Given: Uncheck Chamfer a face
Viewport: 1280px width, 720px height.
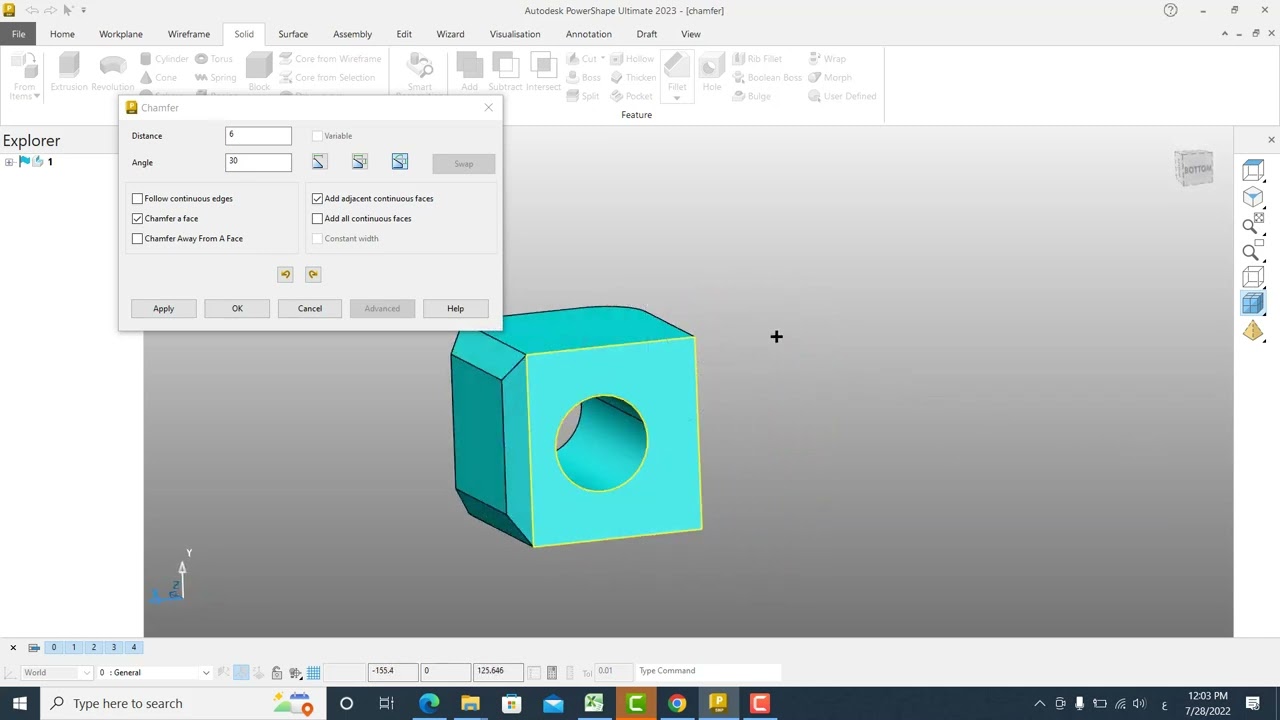Looking at the screenshot, I should pos(137,218).
